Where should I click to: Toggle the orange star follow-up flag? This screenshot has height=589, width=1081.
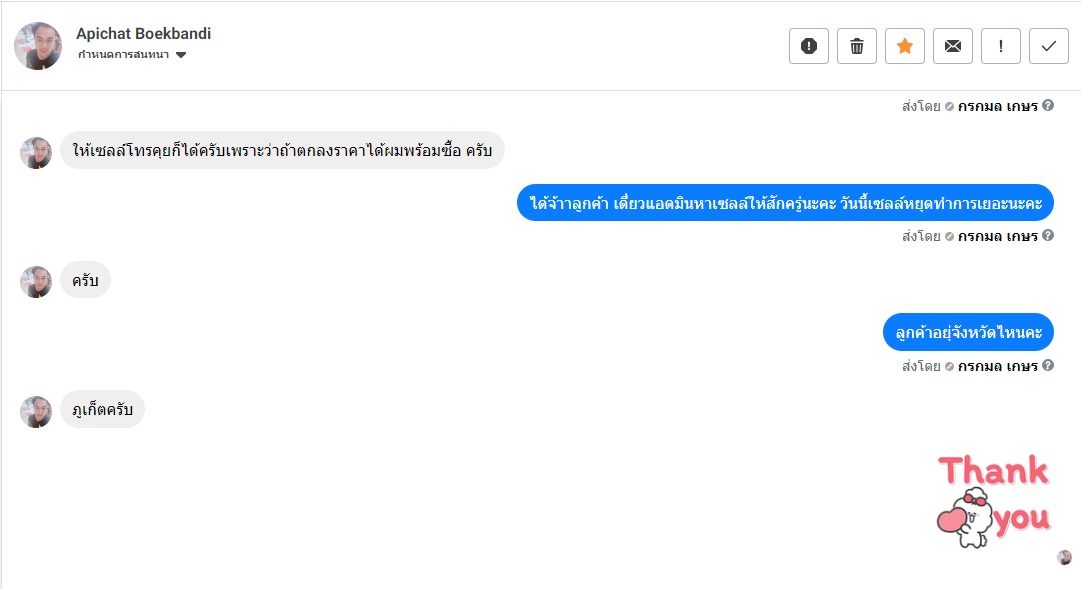[x=905, y=46]
